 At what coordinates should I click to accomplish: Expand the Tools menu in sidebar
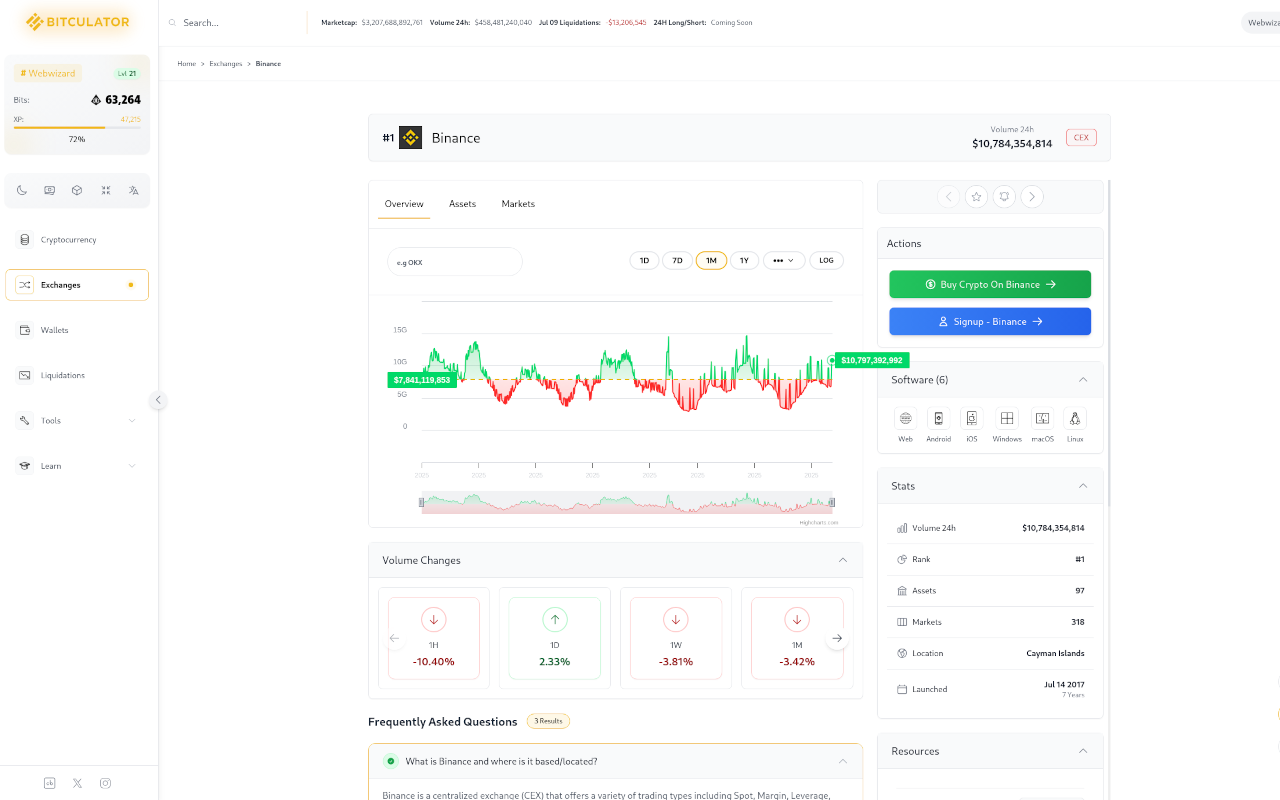click(x=132, y=421)
